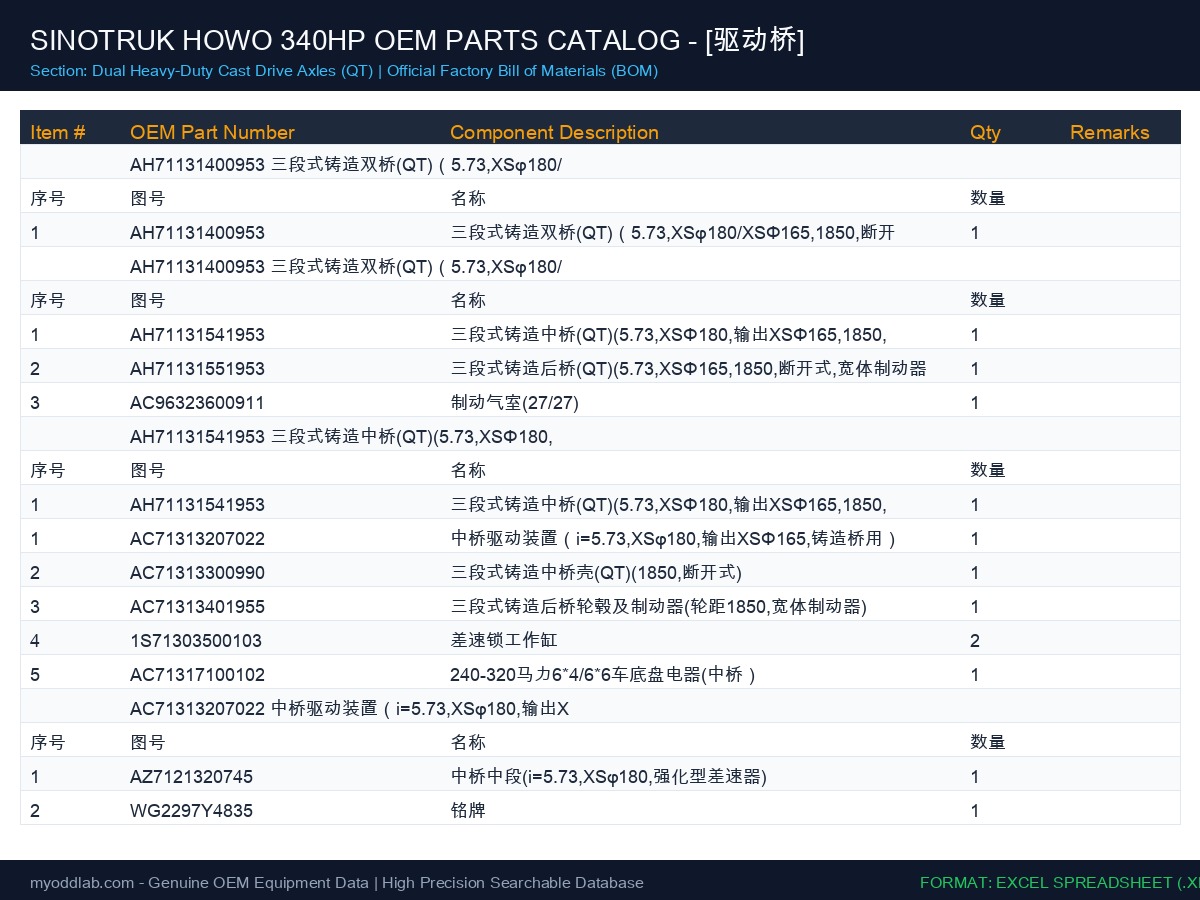
Task: Click the footer text "myoddlab.com - Genuine OEM Equipment Data"
Action: [x=200, y=883]
